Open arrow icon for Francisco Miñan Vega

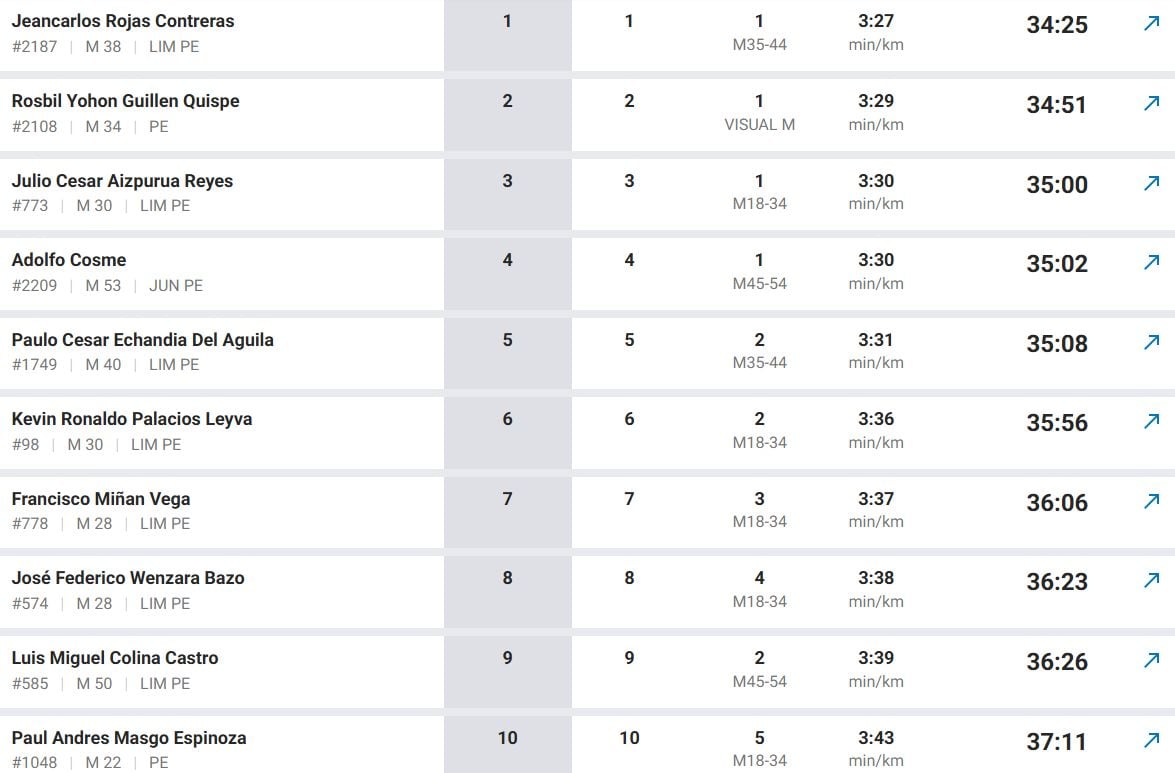coord(1152,501)
